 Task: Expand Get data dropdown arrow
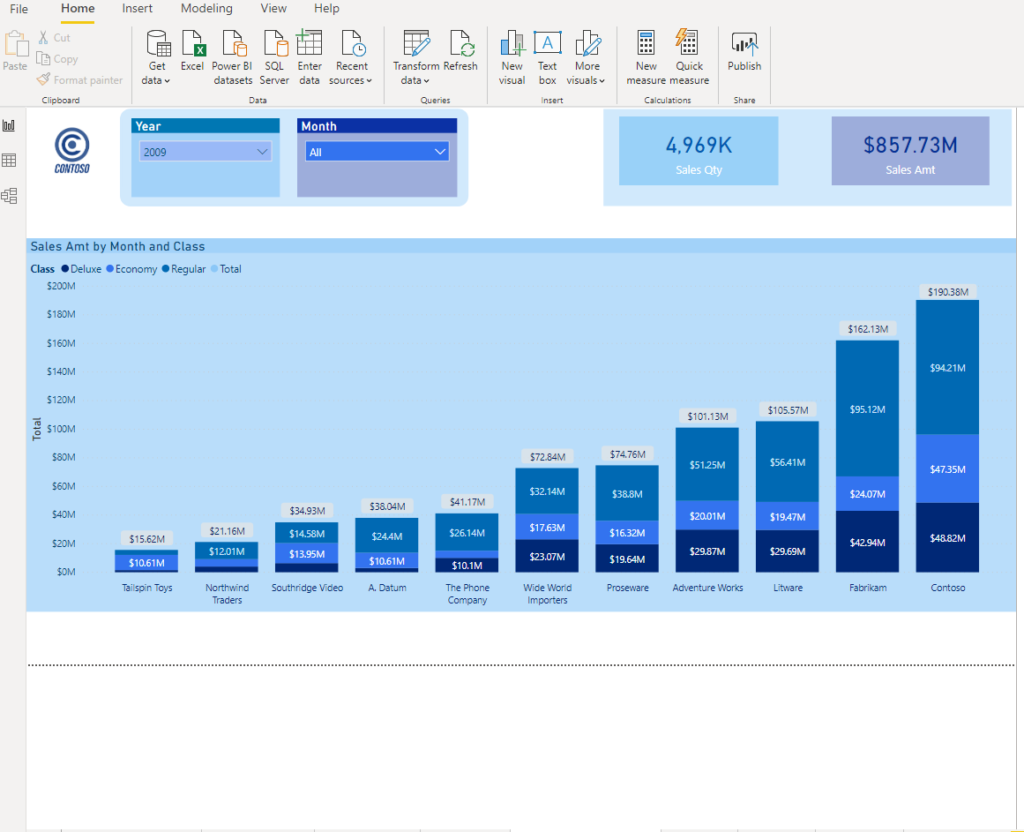pyautogui.click(x=167, y=81)
